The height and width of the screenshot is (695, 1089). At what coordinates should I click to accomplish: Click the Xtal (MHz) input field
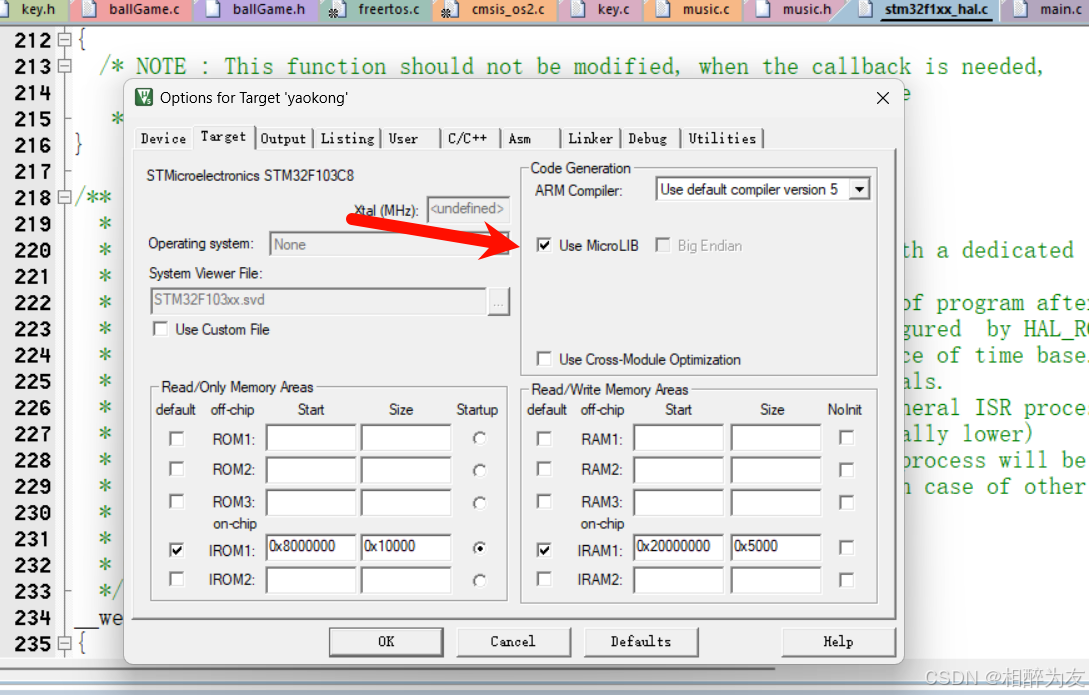(x=468, y=209)
